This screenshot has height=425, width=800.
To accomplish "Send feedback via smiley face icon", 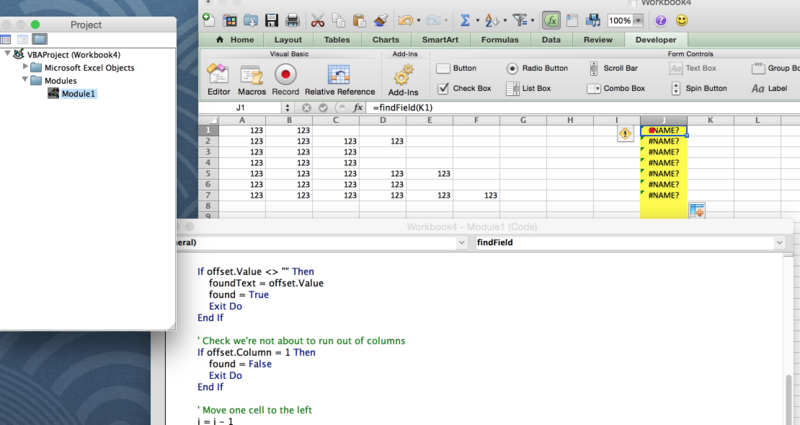I will (x=682, y=20).
